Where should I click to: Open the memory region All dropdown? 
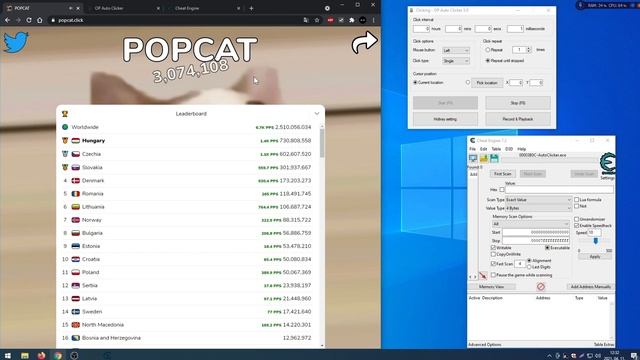click(531, 224)
